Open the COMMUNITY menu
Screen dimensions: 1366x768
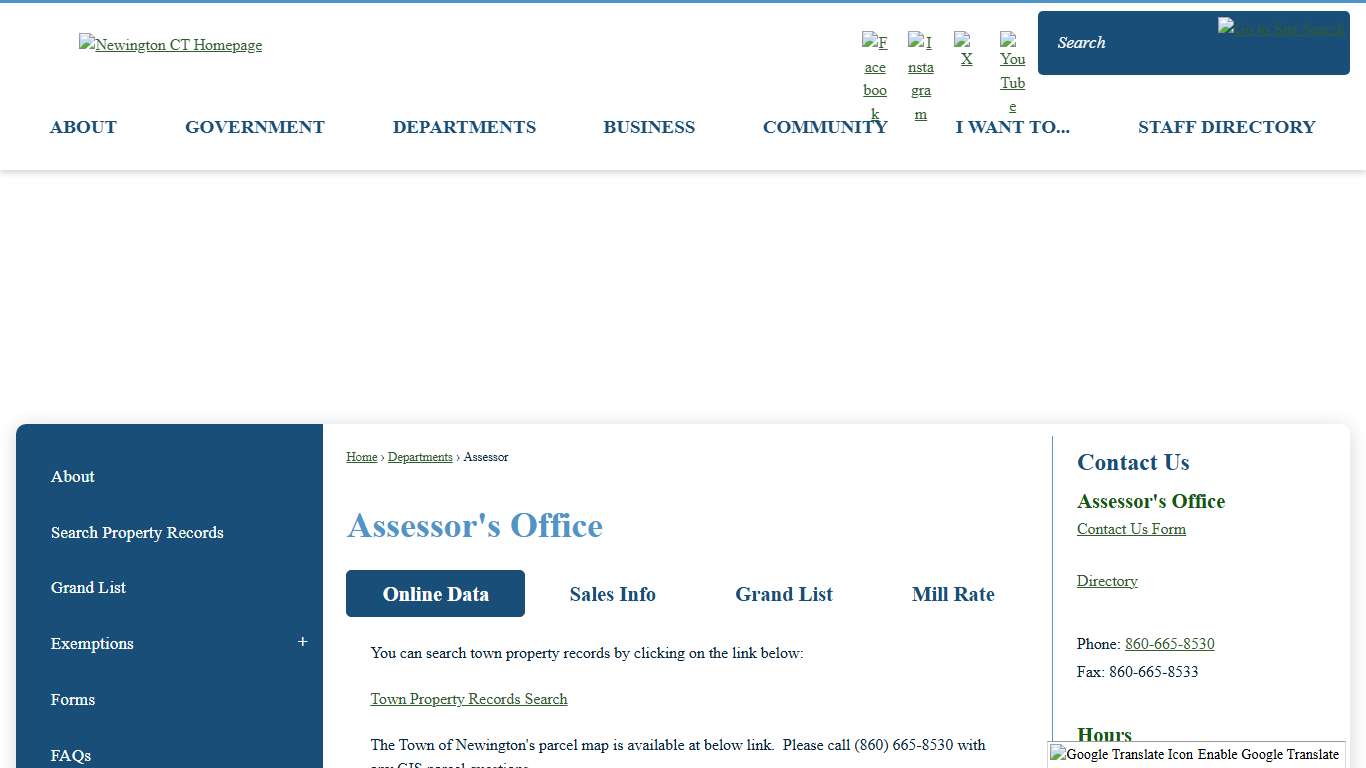pyautogui.click(x=825, y=127)
